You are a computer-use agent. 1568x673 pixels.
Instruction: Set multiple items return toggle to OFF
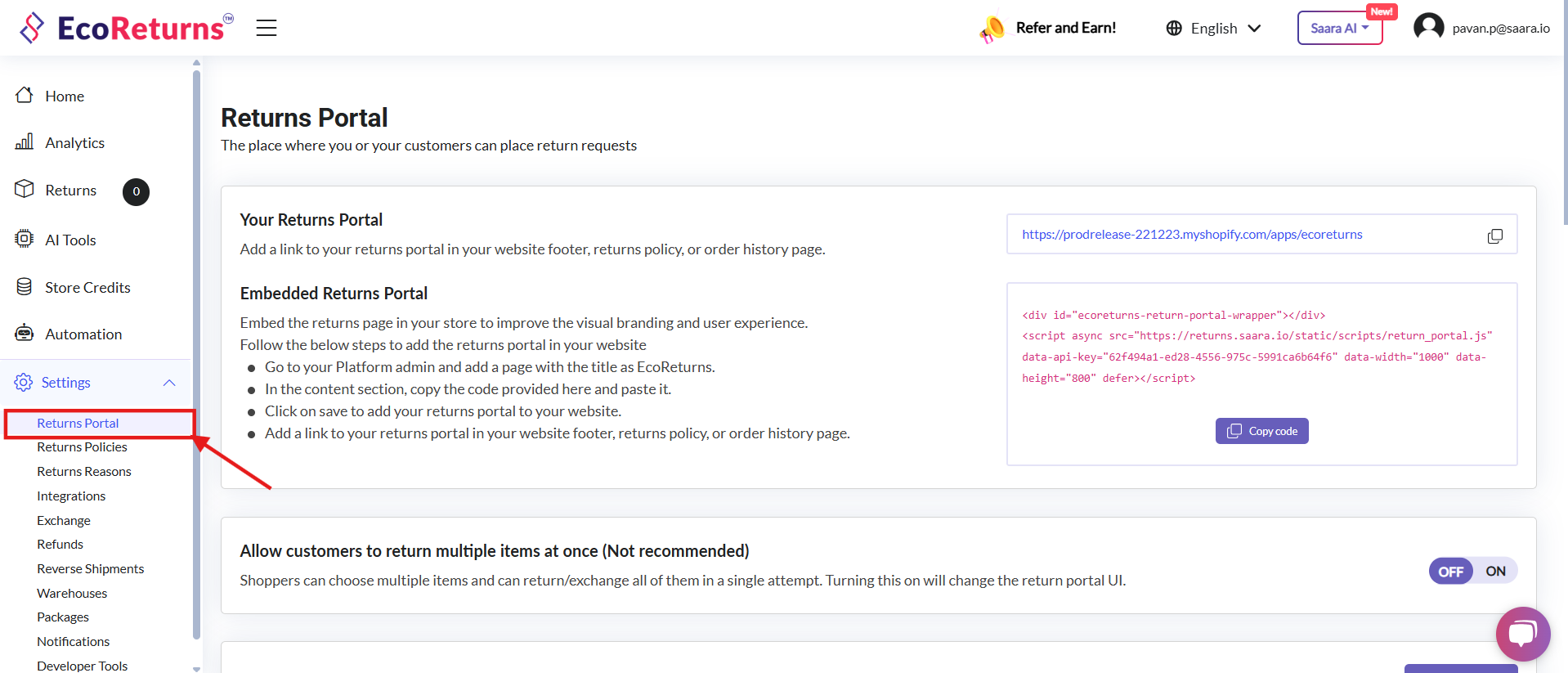1451,572
